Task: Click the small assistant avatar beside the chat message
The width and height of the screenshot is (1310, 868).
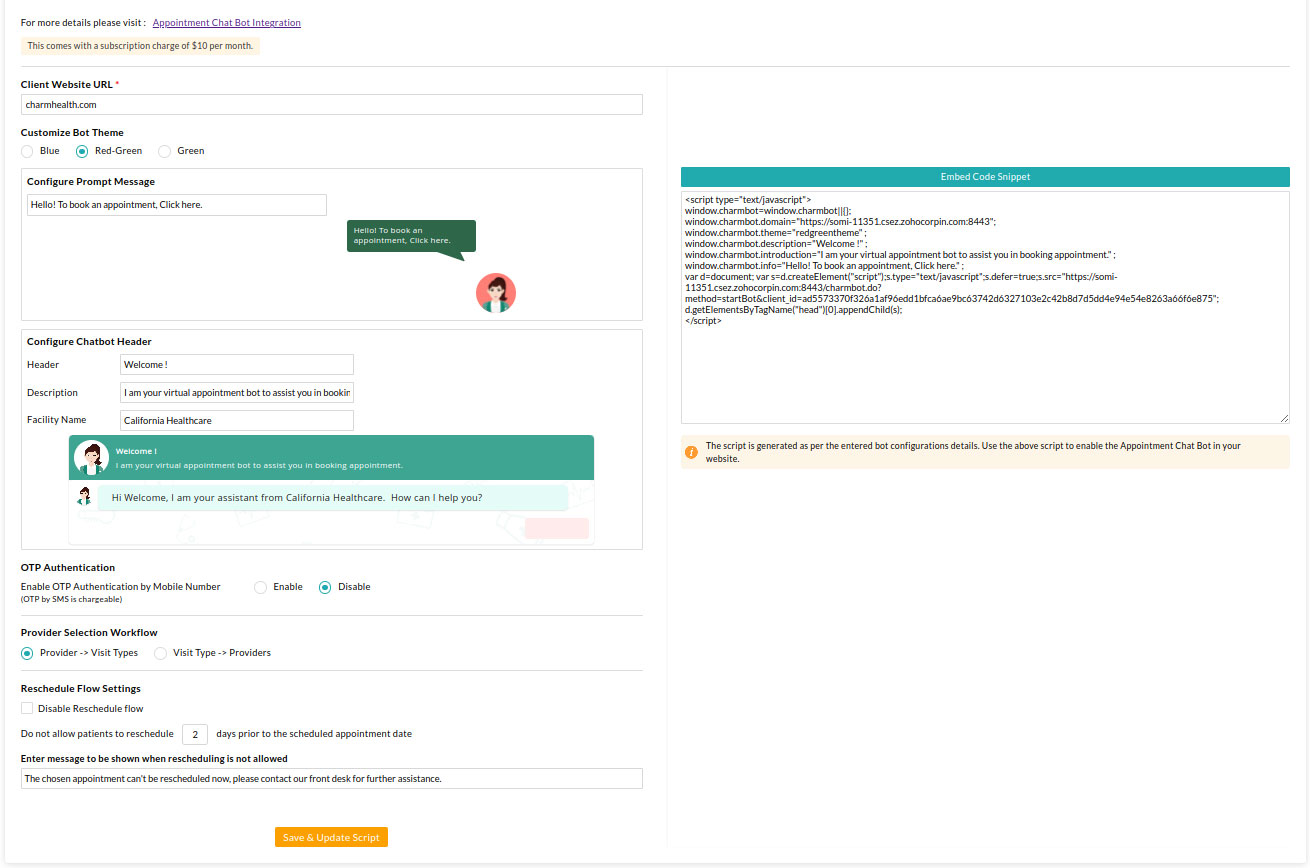Action: click(84, 495)
